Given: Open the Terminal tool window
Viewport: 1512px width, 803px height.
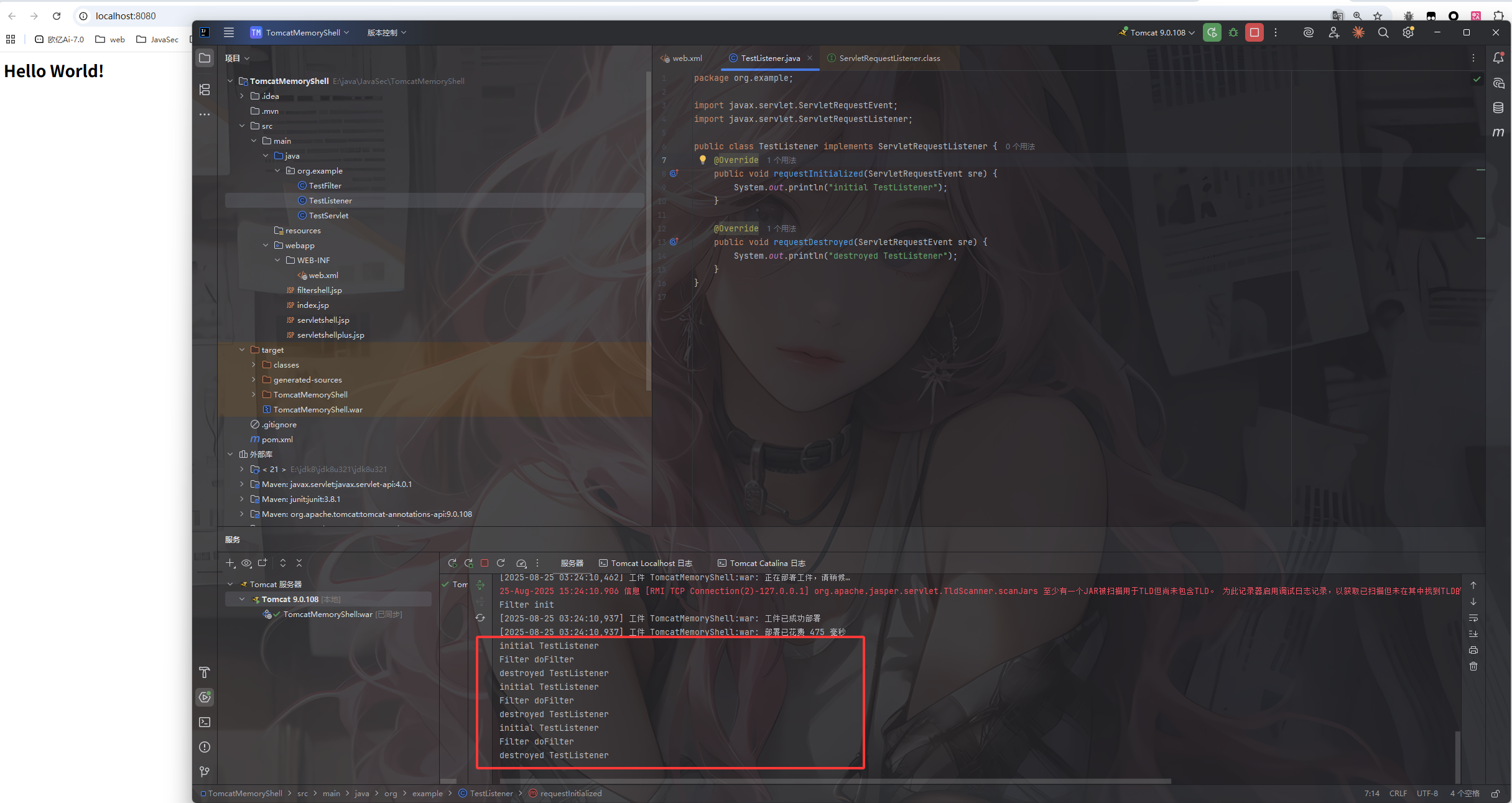Looking at the screenshot, I should 205,722.
